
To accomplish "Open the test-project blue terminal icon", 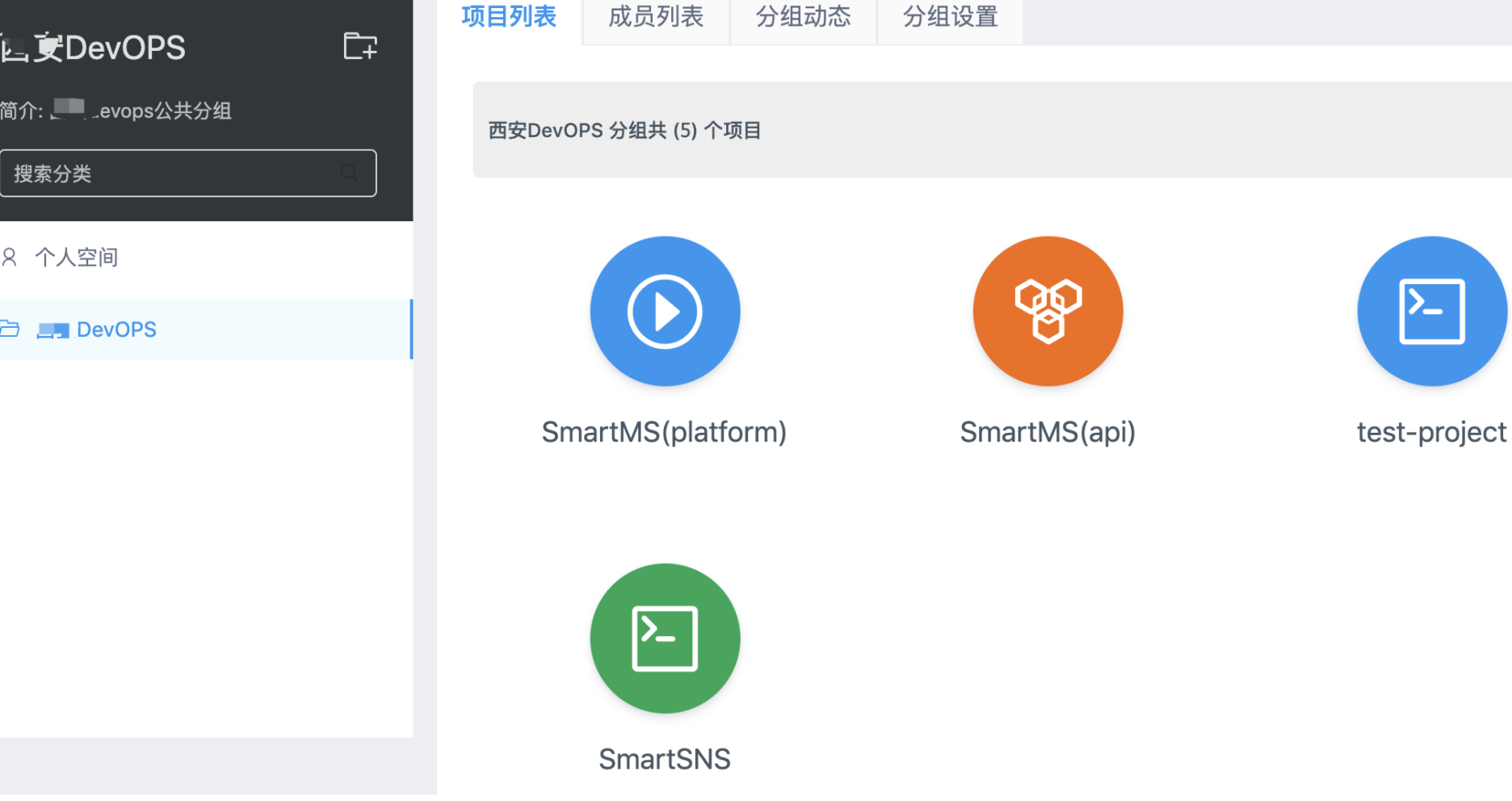I will (1432, 311).
